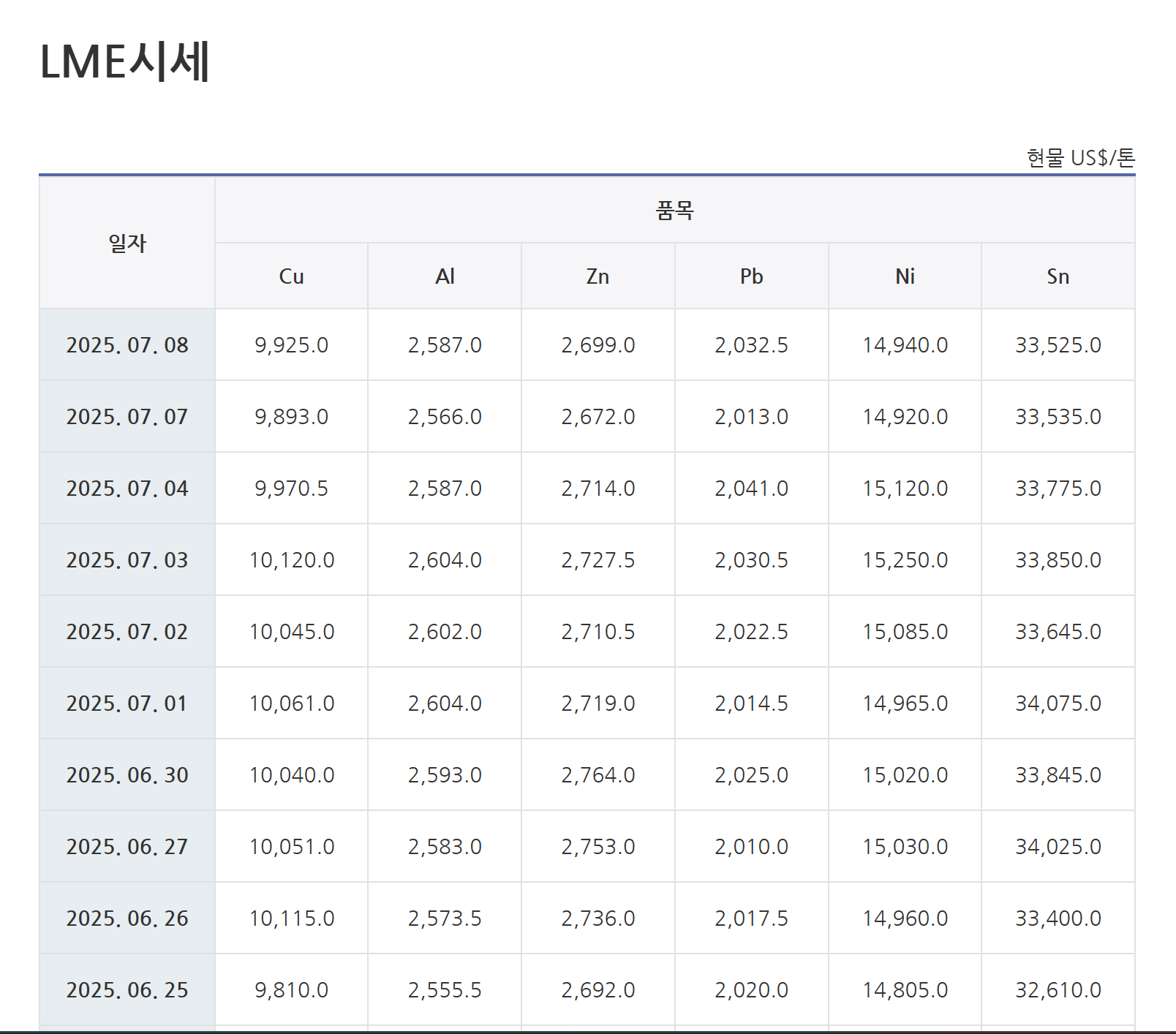Image resolution: width=1176 pixels, height=1034 pixels.
Task: Click the Cu column header
Action: [291, 276]
